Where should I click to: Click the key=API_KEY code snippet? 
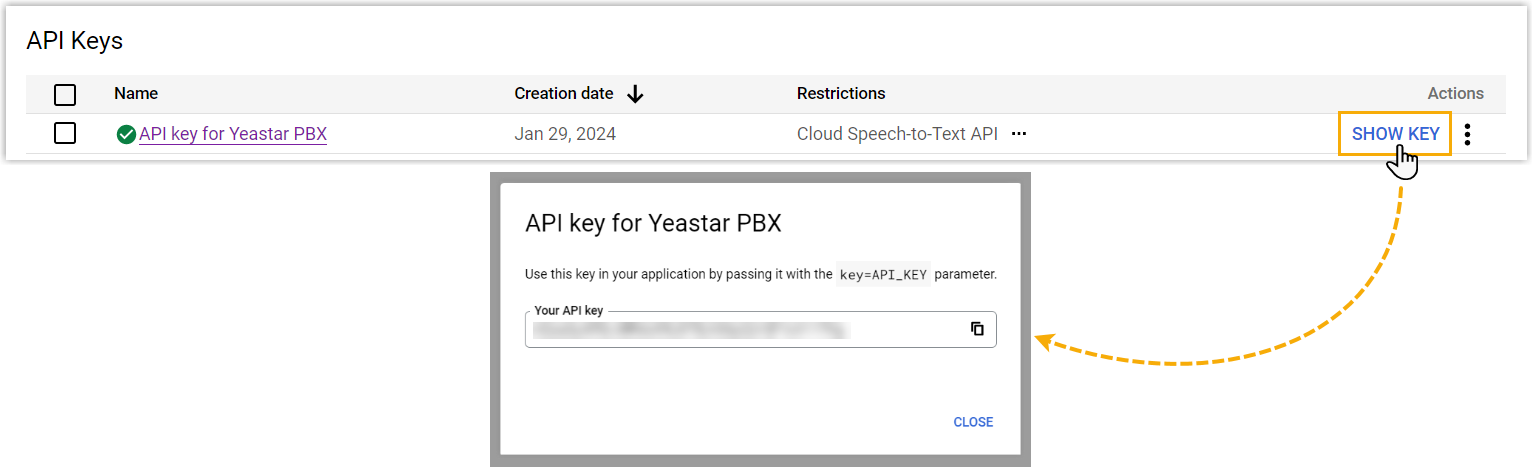(x=883, y=274)
